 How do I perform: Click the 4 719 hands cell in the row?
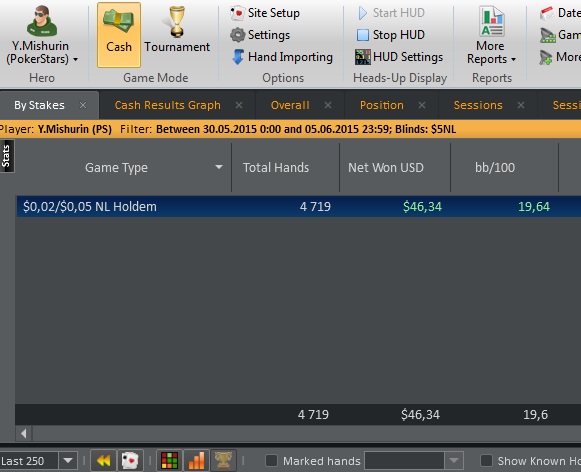click(x=315, y=206)
